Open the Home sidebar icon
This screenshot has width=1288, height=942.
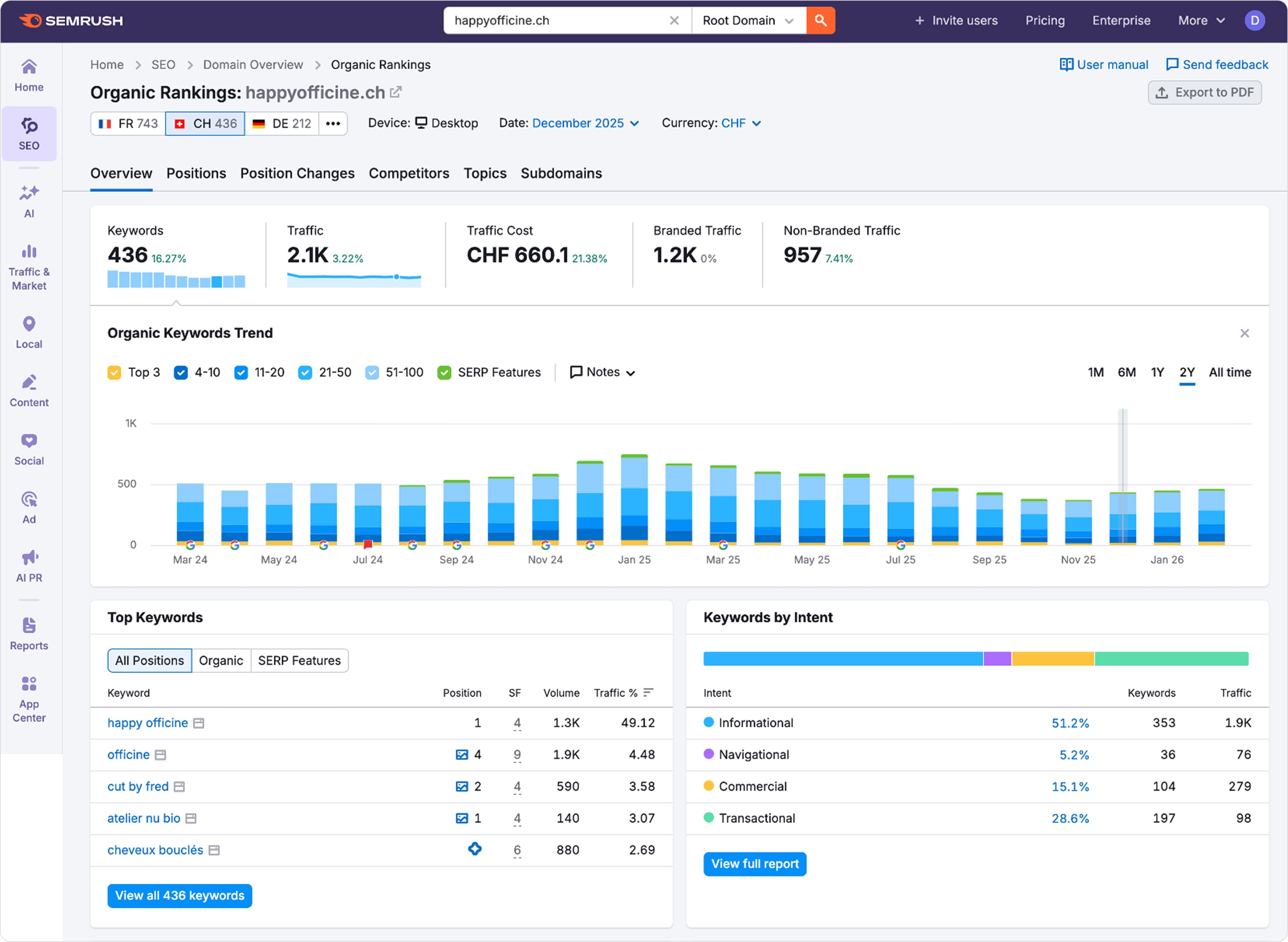[29, 75]
